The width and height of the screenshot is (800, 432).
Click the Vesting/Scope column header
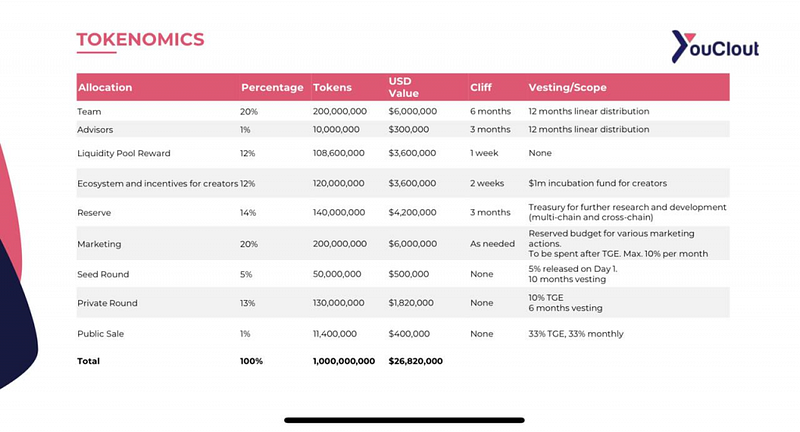[567, 87]
